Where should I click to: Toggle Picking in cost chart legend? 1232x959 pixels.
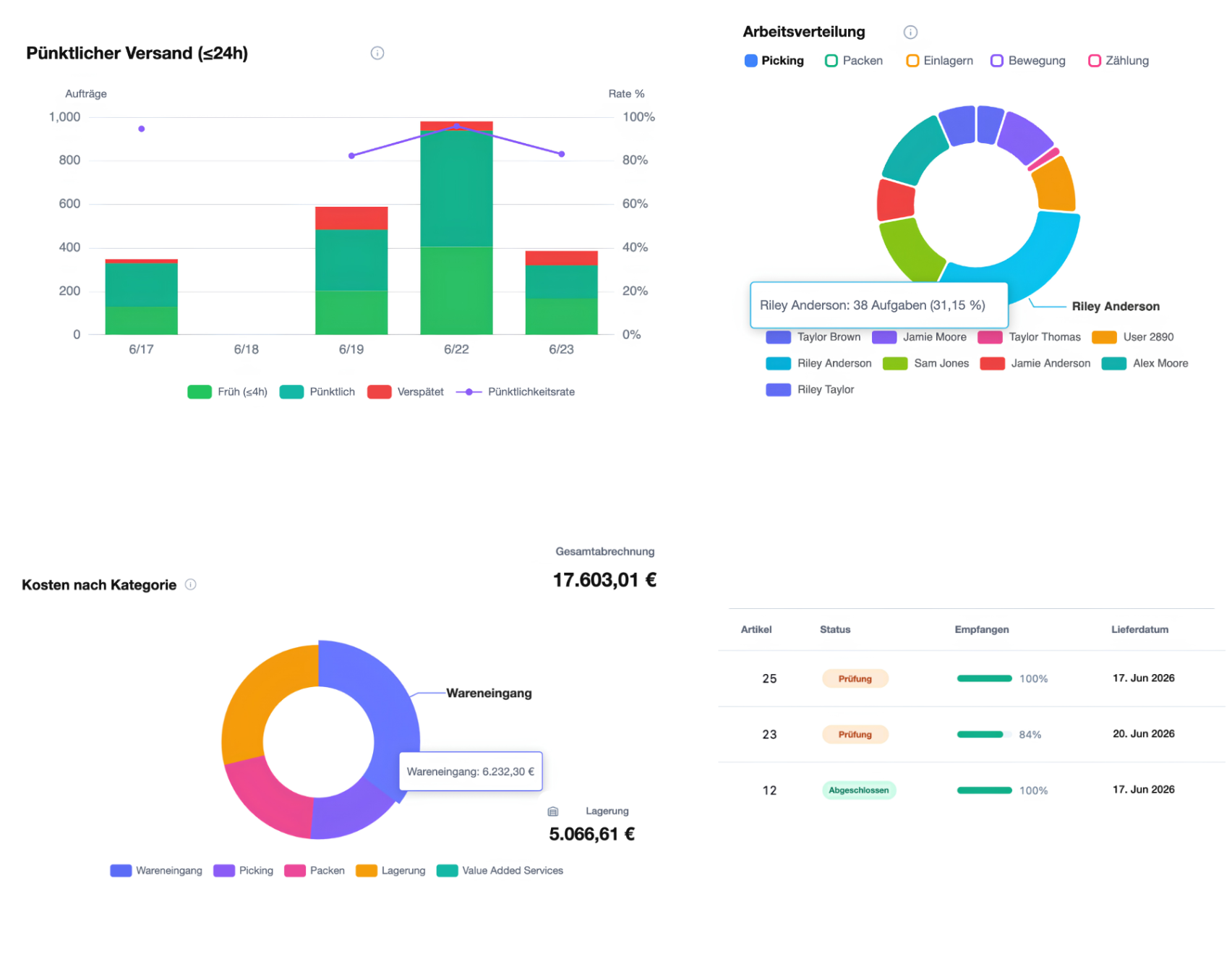[244, 871]
